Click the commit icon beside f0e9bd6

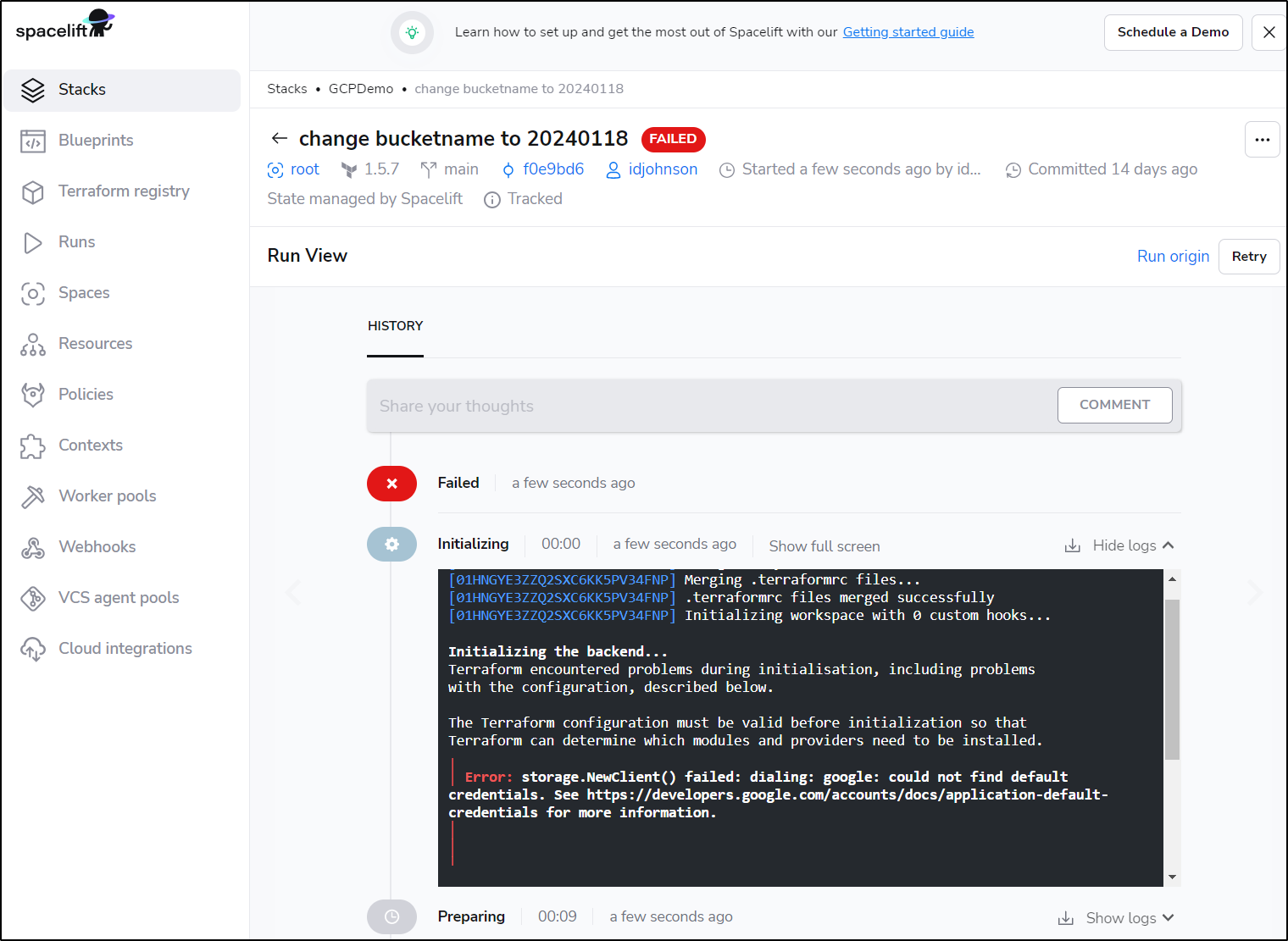pyautogui.click(x=508, y=170)
